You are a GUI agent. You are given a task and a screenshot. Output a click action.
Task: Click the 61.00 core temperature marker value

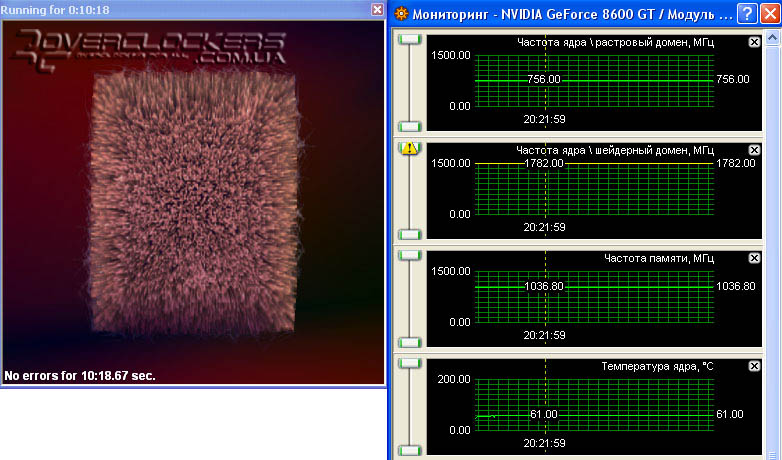(544, 414)
